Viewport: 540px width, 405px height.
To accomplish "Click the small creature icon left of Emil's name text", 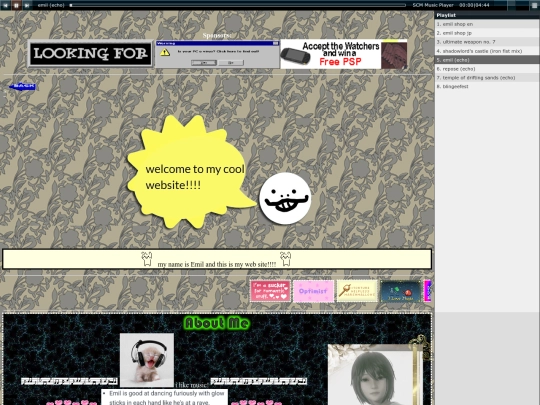I will point(147,259).
